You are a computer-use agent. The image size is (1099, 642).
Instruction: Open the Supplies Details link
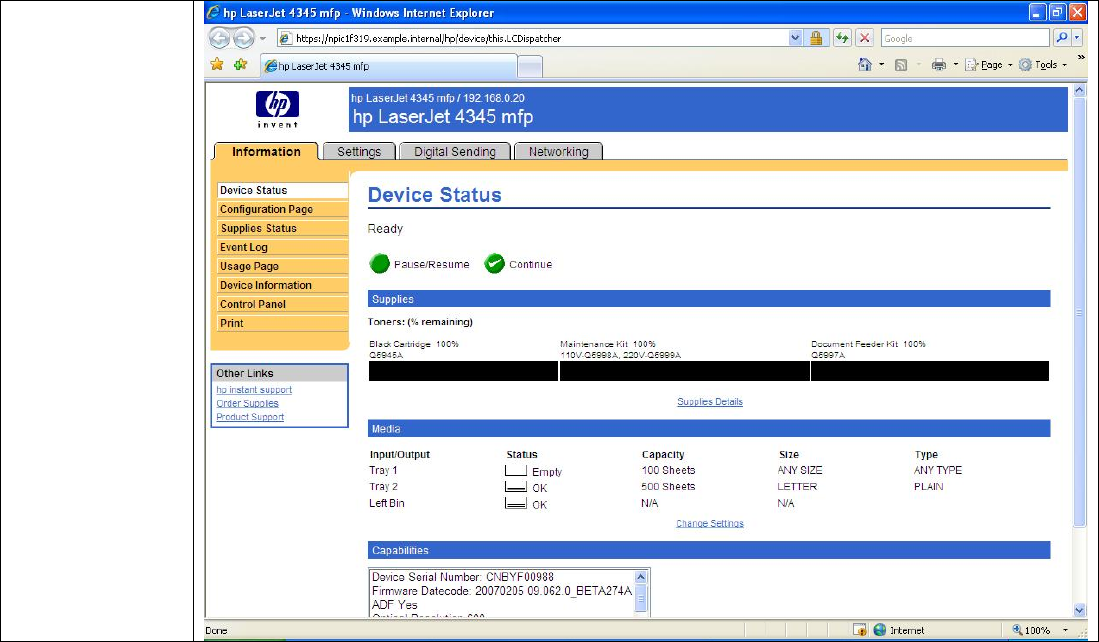(x=710, y=402)
